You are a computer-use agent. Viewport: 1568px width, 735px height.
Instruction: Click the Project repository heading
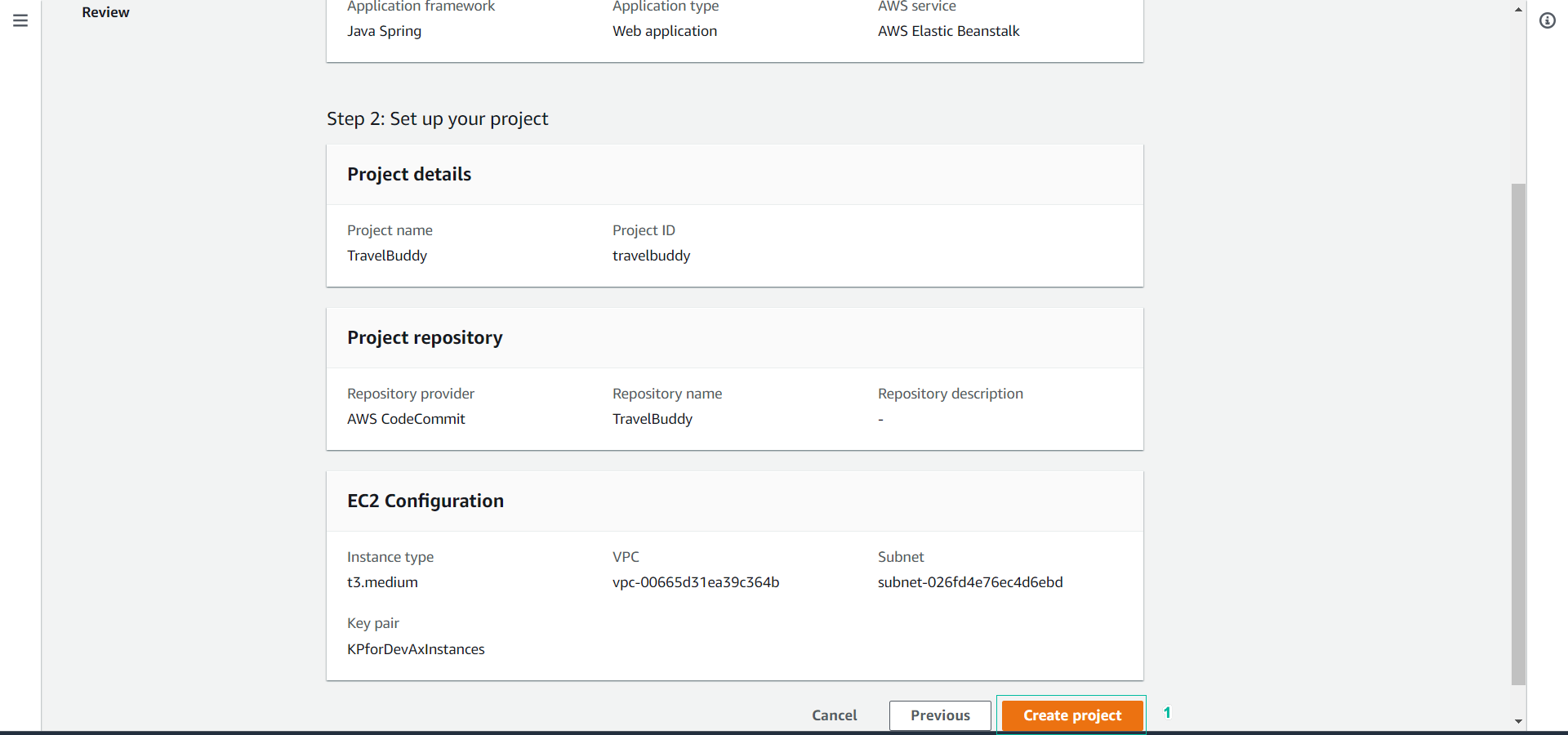coord(425,337)
